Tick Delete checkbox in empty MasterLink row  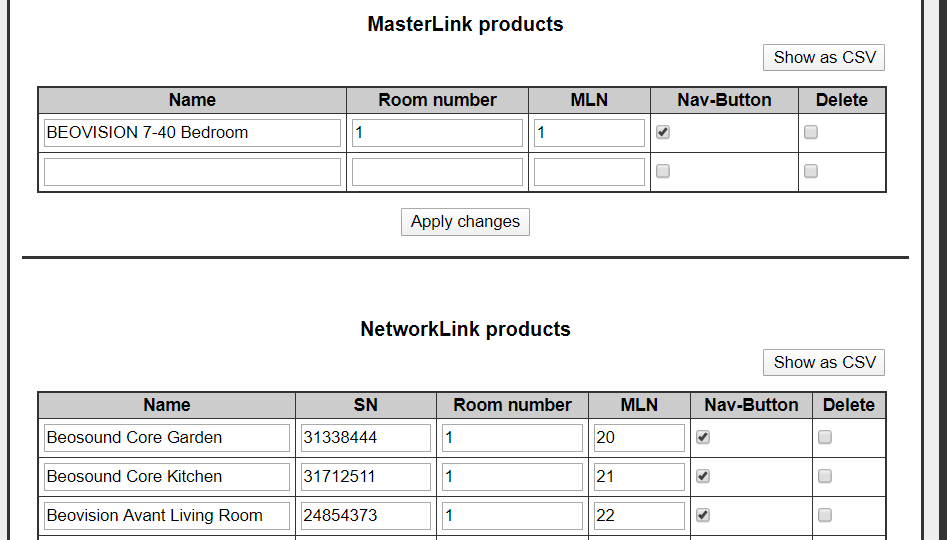click(x=811, y=171)
